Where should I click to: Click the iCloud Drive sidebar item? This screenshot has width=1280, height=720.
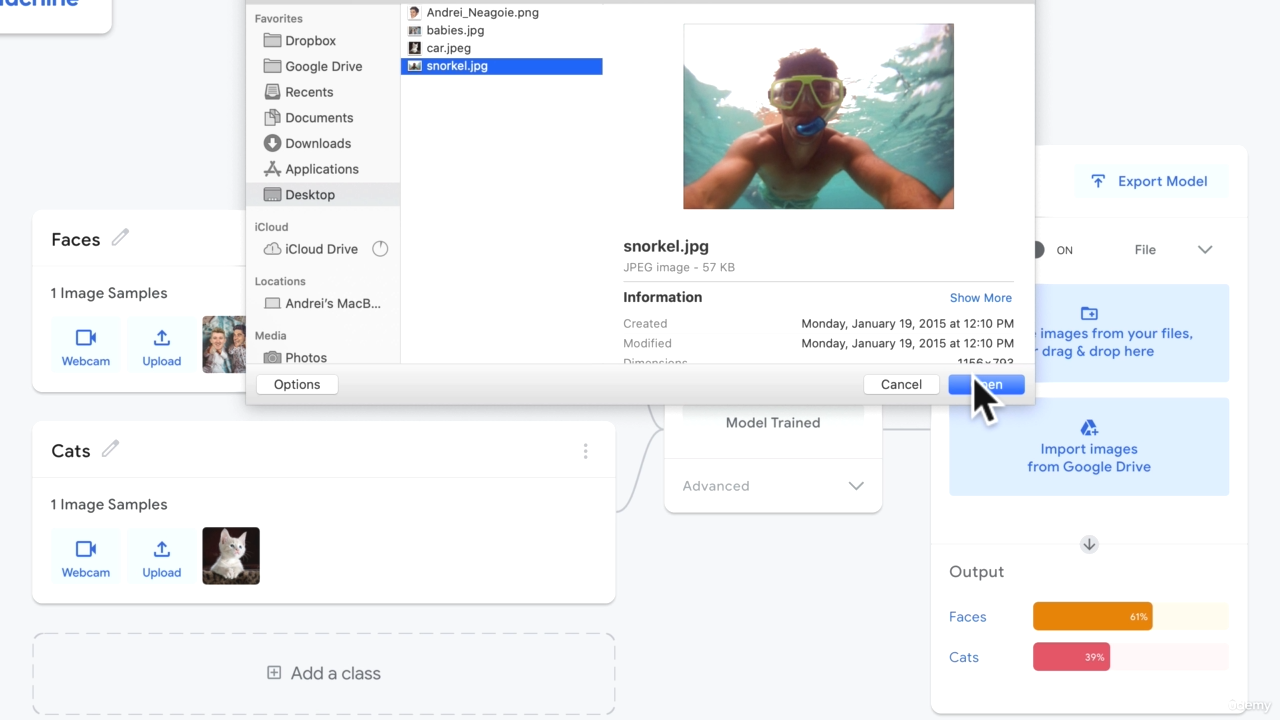click(x=320, y=249)
